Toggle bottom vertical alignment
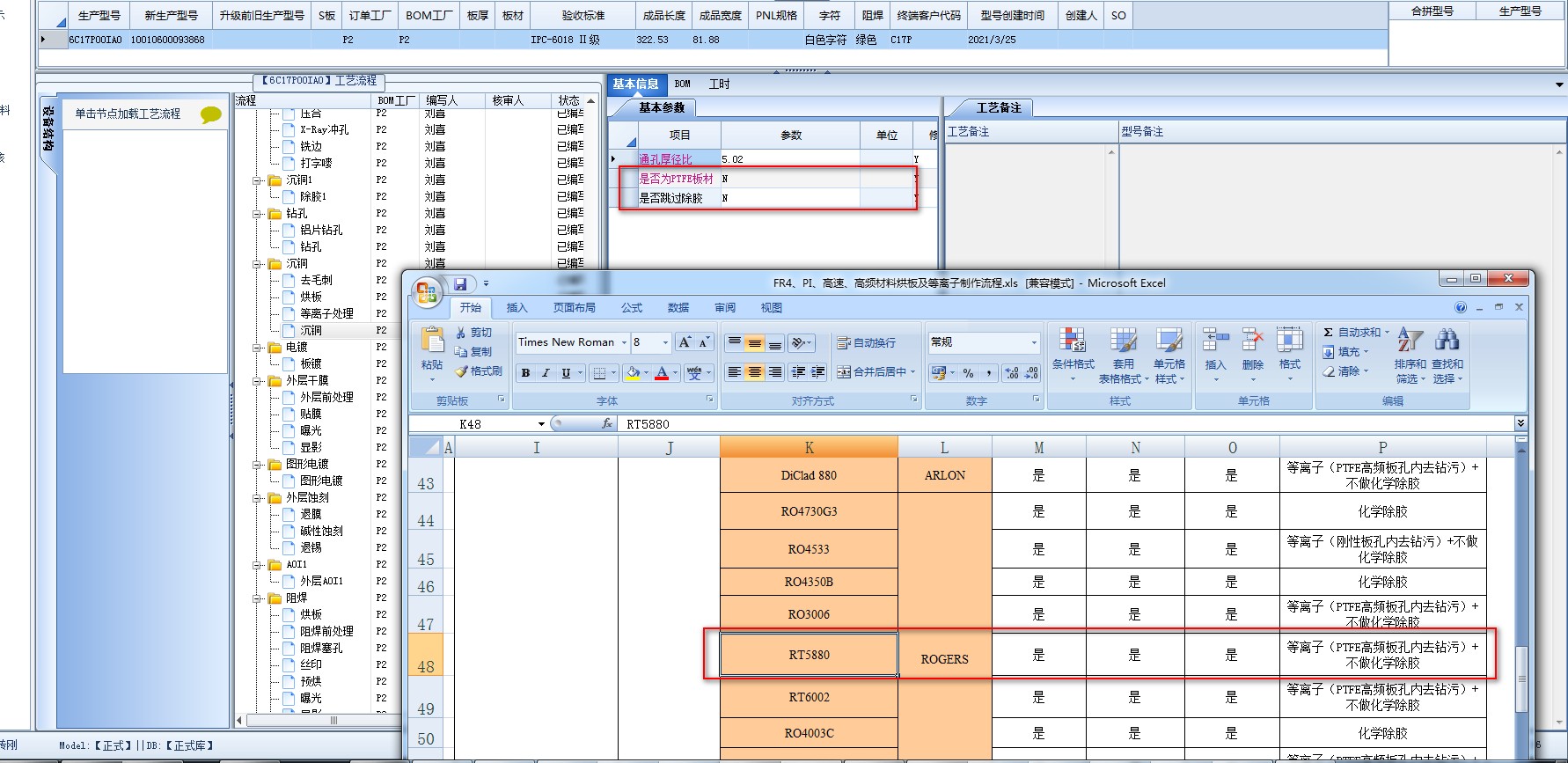Screen dimensions: 1568x763 coord(774,342)
